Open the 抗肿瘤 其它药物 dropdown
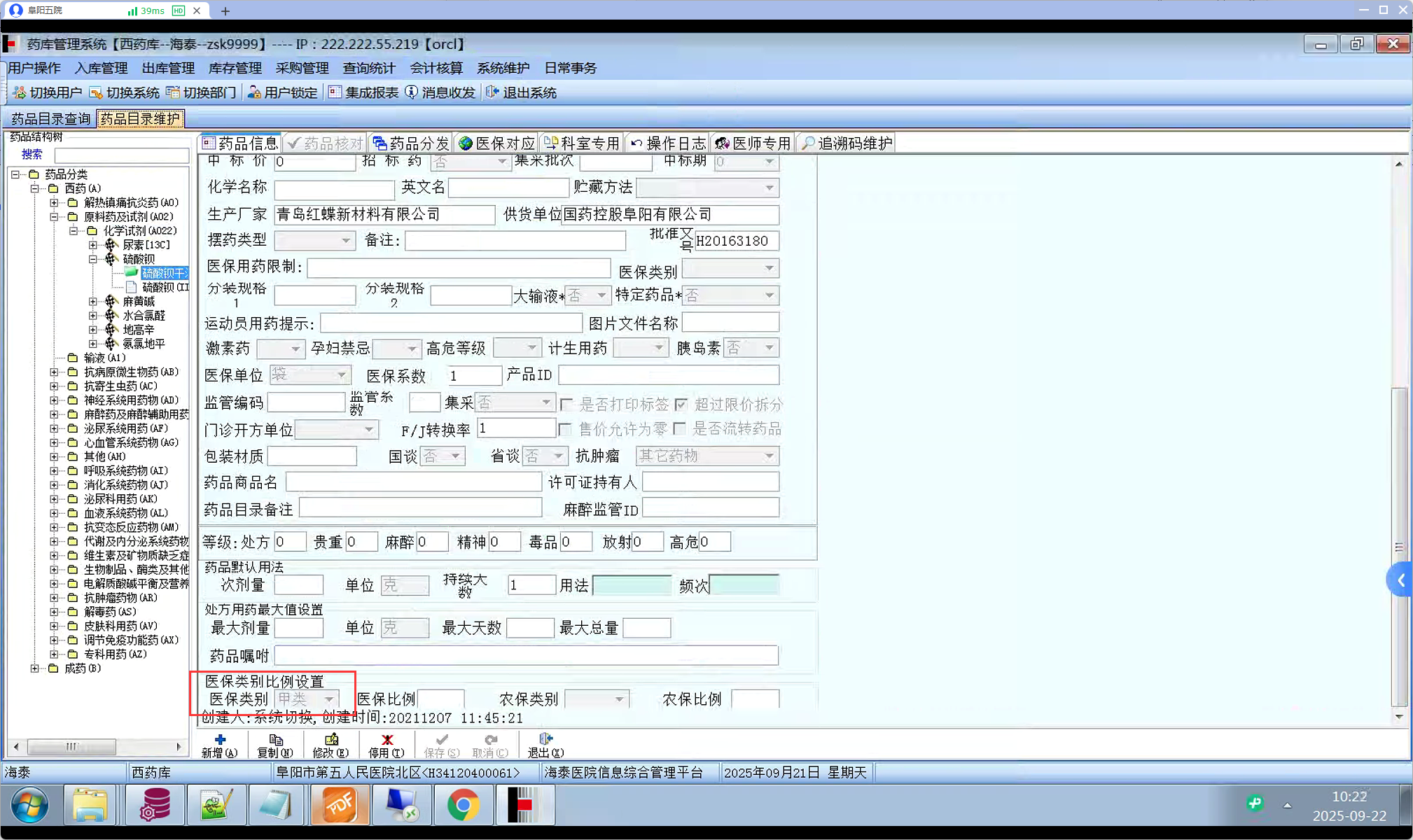Image resolution: width=1413 pixels, height=840 pixels. point(769,456)
